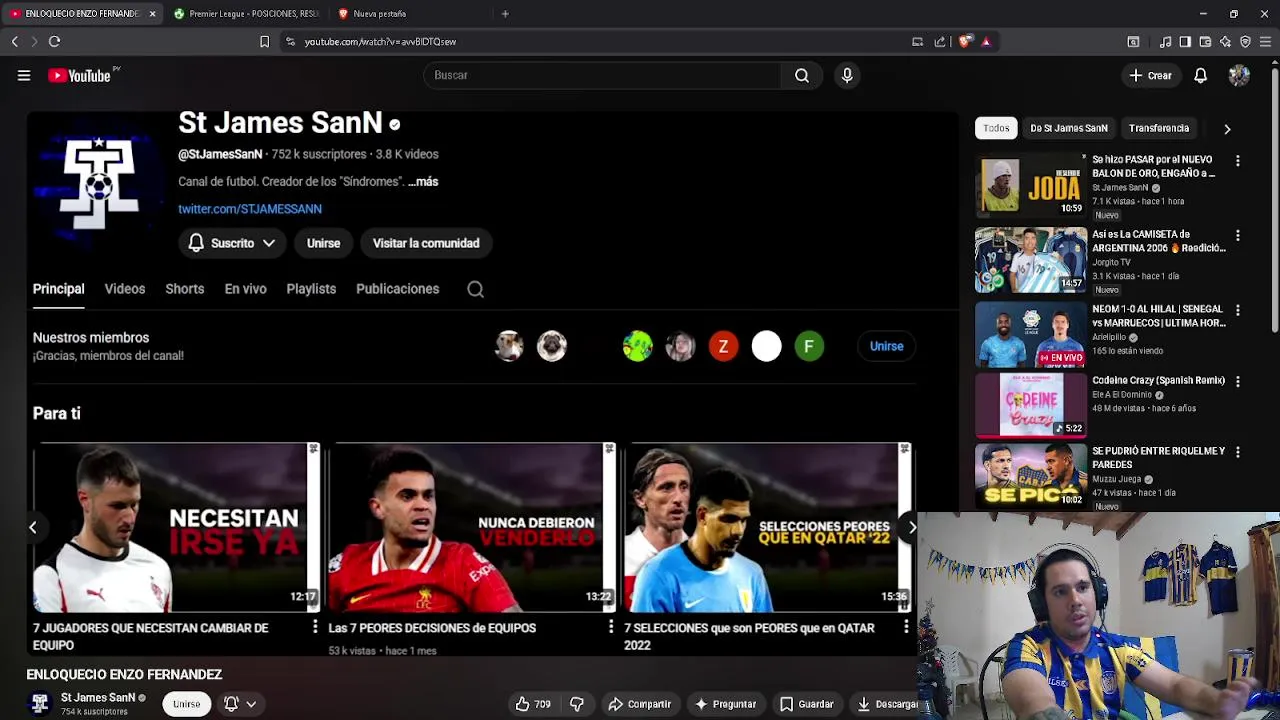Screen dimensions: 1280x720
Task: Click Unirse in the Nuestros miembros row
Action: pyautogui.click(x=886, y=346)
